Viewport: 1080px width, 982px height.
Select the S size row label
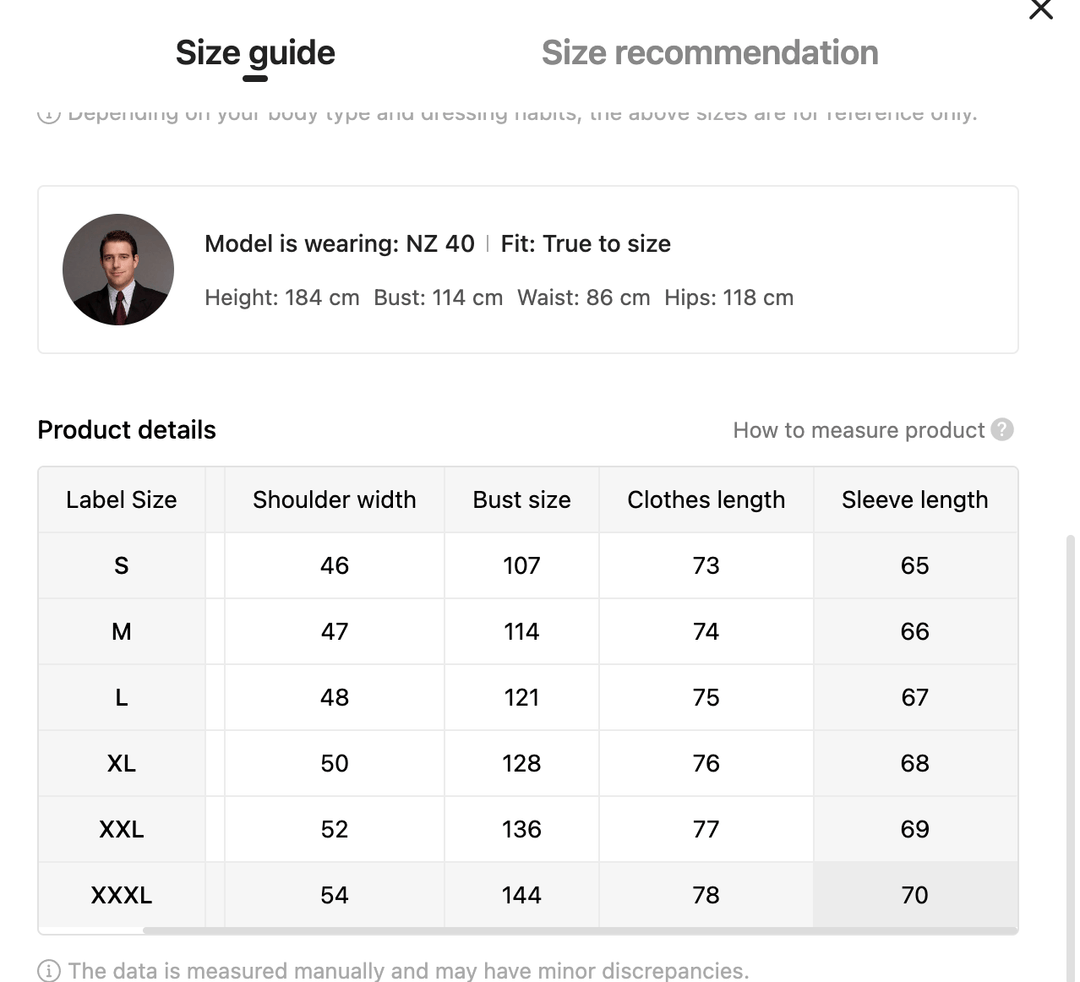pyautogui.click(x=121, y=566)
